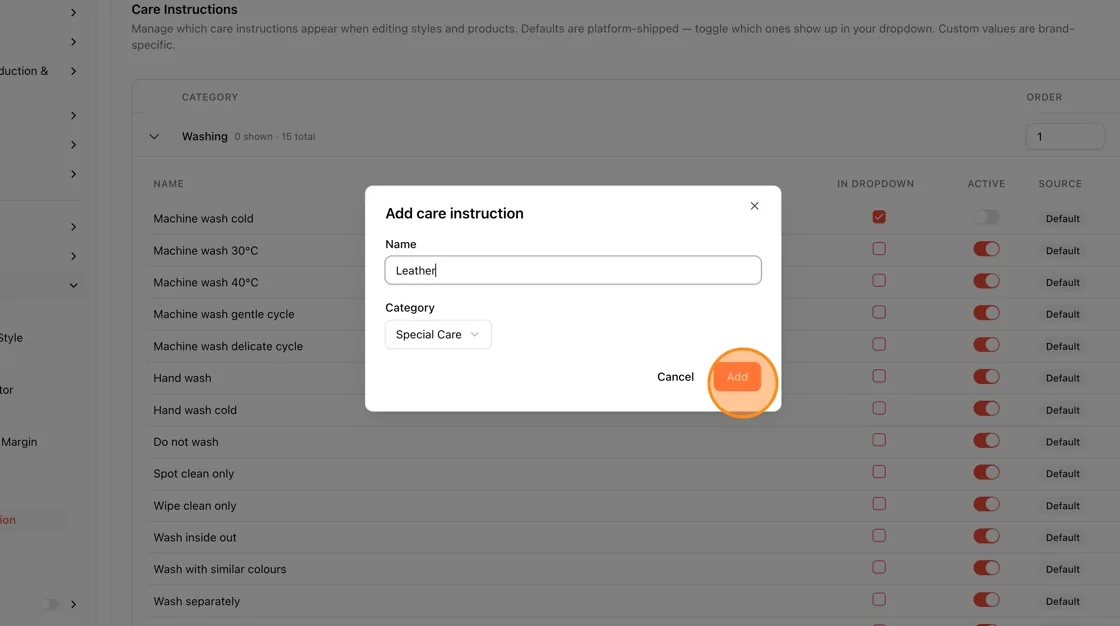Check In Dropdown for Hand wash cold
Viewport: 1120px width, 626px height.
(x=879, y=408)
